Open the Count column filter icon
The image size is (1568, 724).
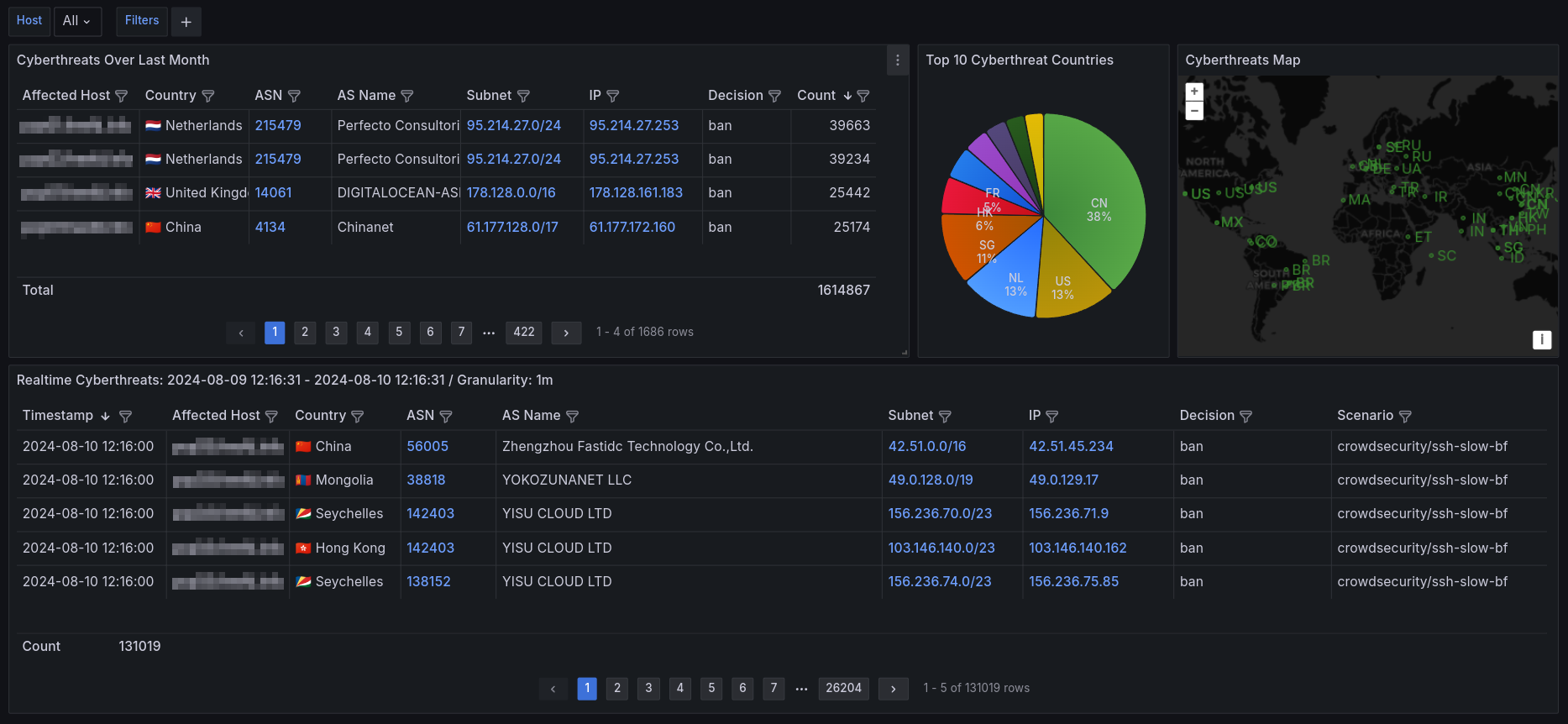[863, 96]
